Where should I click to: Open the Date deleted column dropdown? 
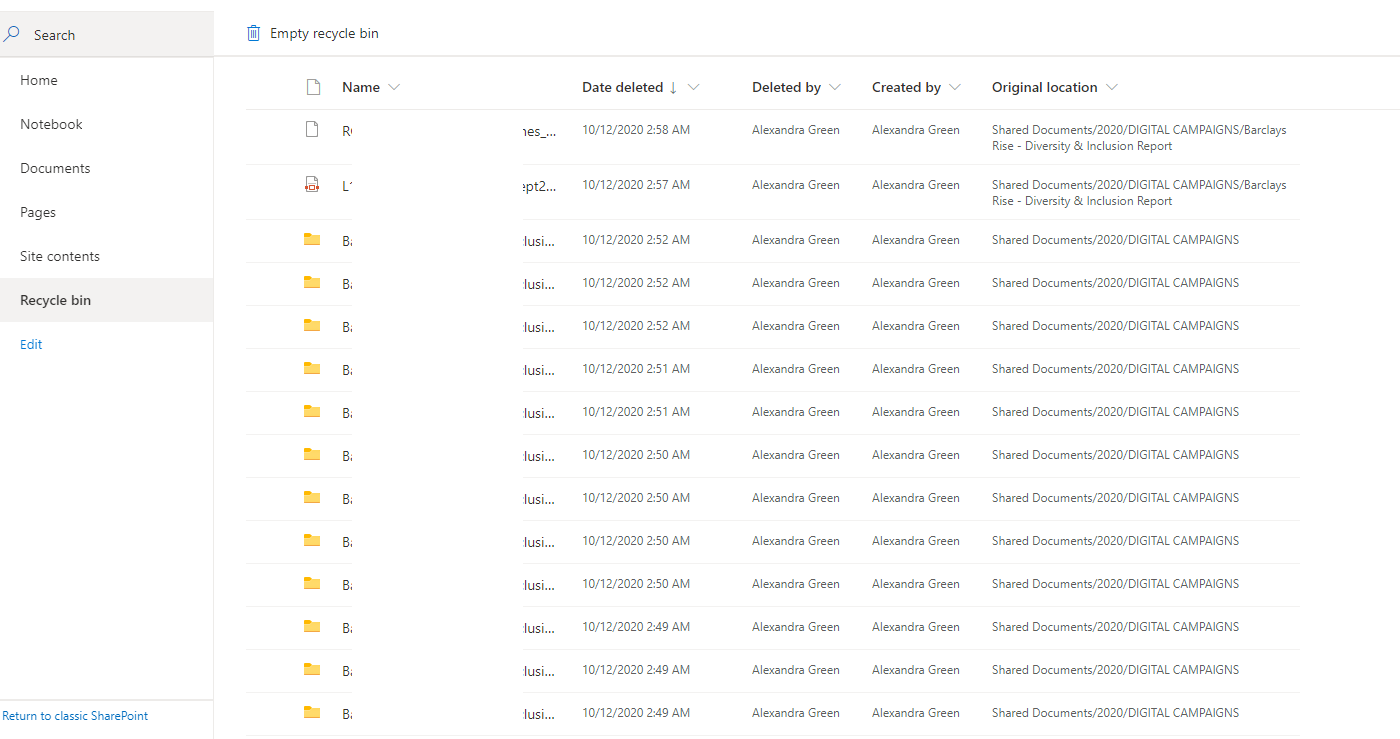tap(694, 87)
